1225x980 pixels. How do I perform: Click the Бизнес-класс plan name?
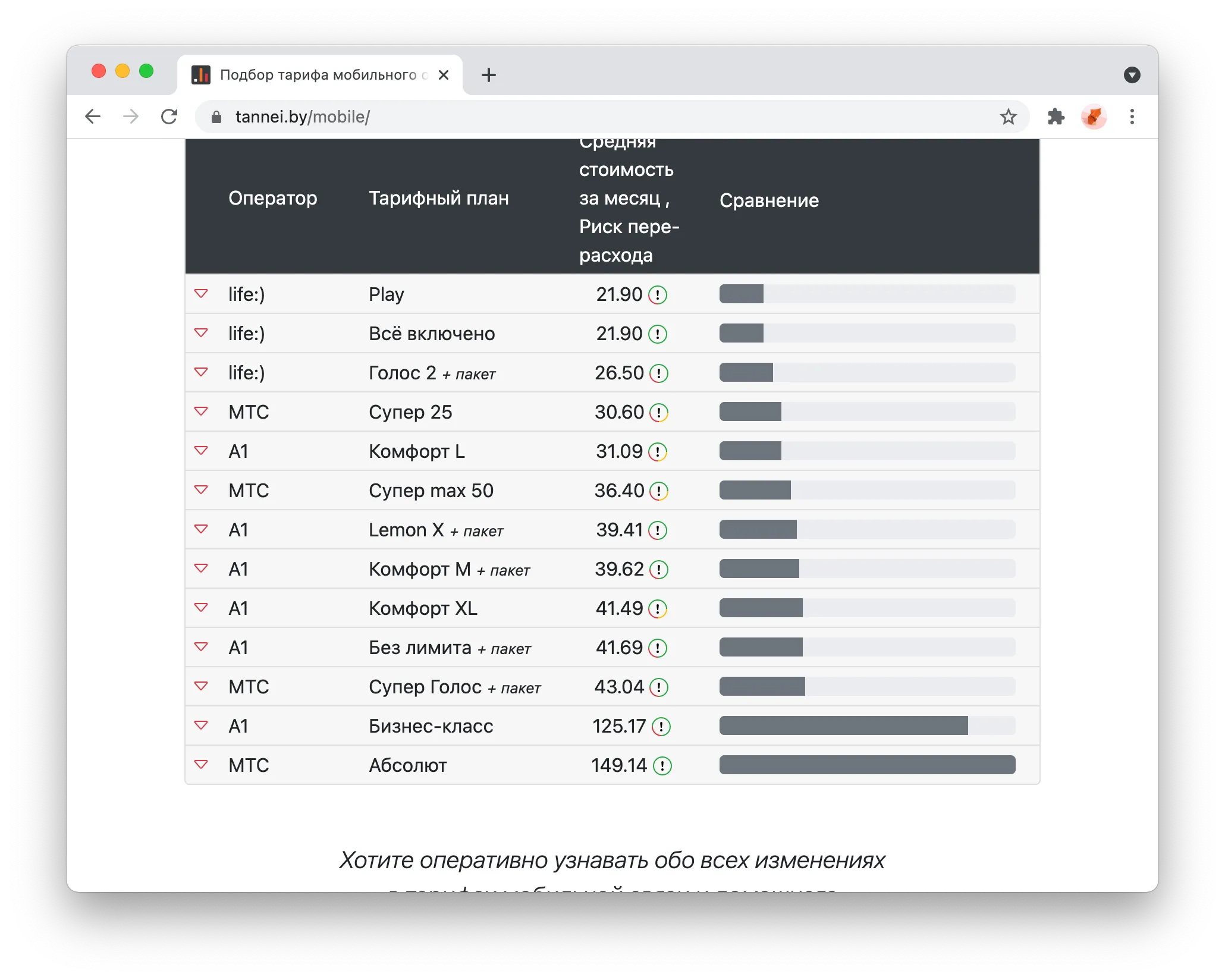click(431, 726)
